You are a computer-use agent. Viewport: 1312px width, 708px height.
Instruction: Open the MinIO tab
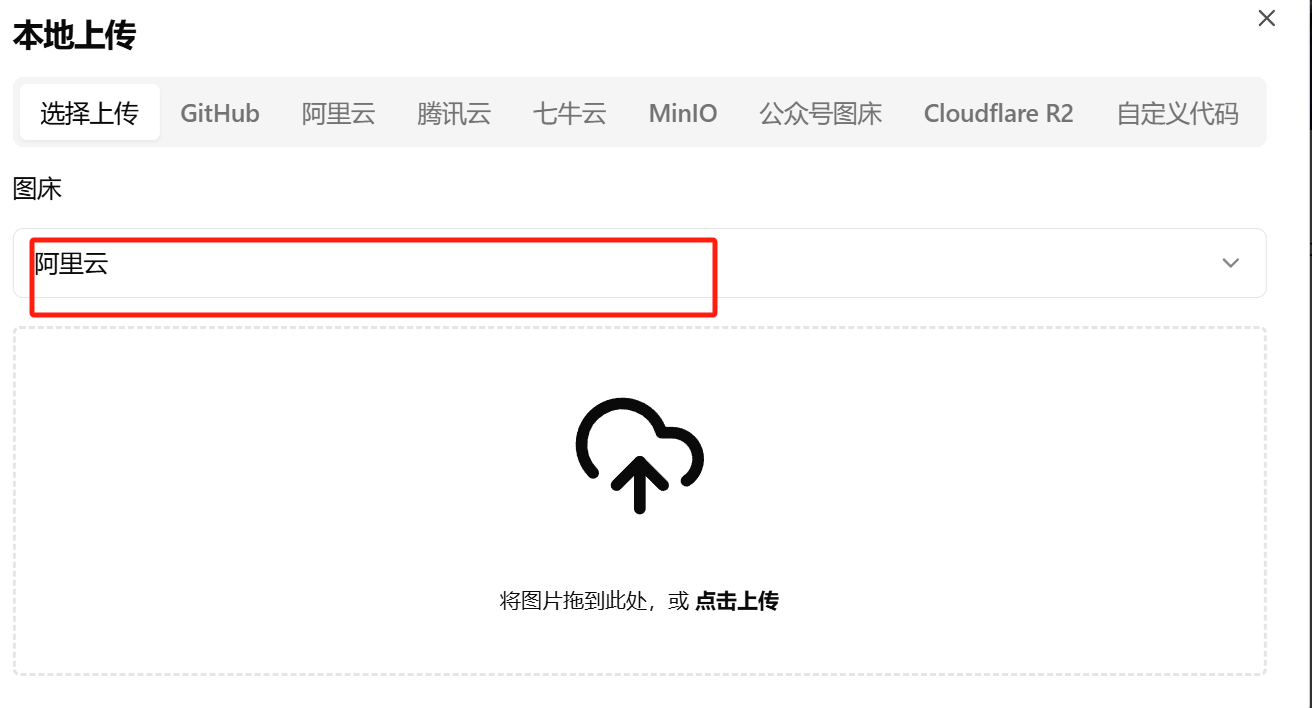pos(683,113)
